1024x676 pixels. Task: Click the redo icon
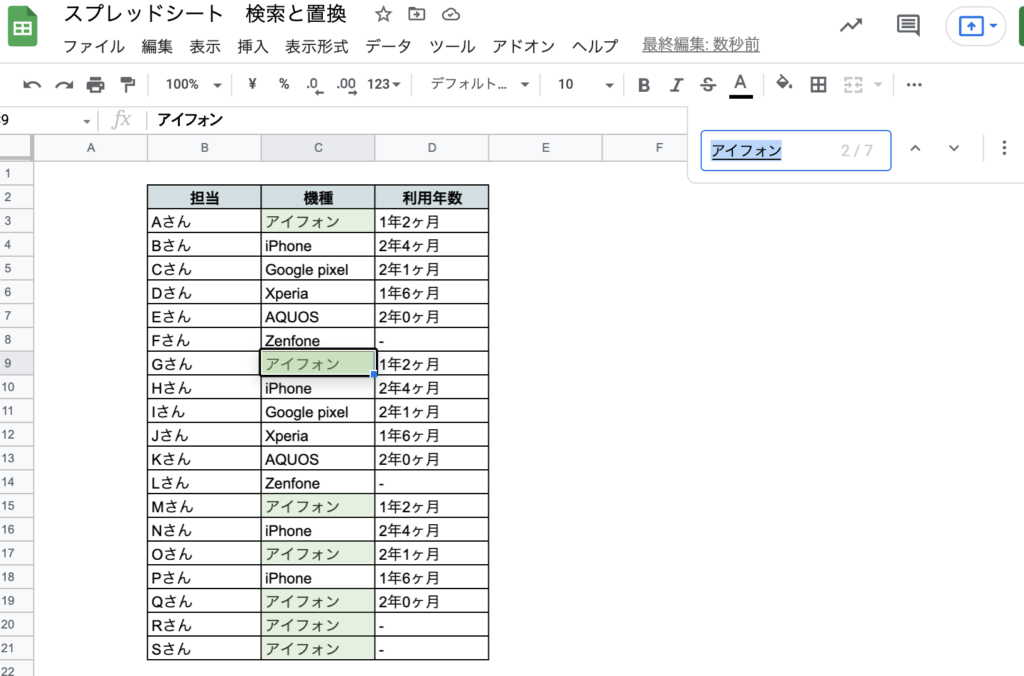pyautogui.click(x=64, y=85)
